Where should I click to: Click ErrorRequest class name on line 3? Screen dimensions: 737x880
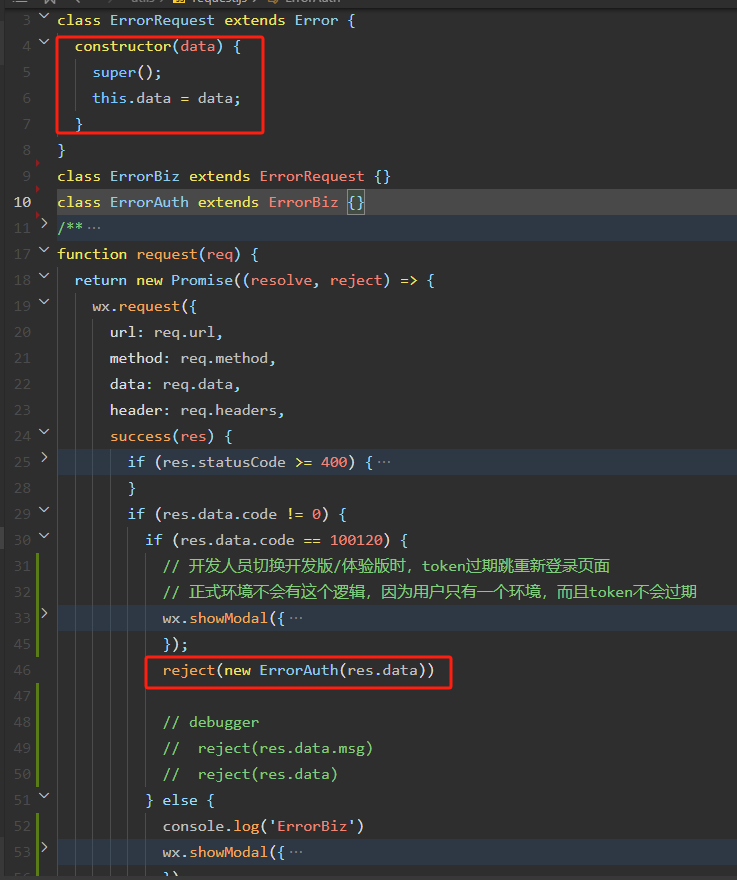click(x=162, y=20)
